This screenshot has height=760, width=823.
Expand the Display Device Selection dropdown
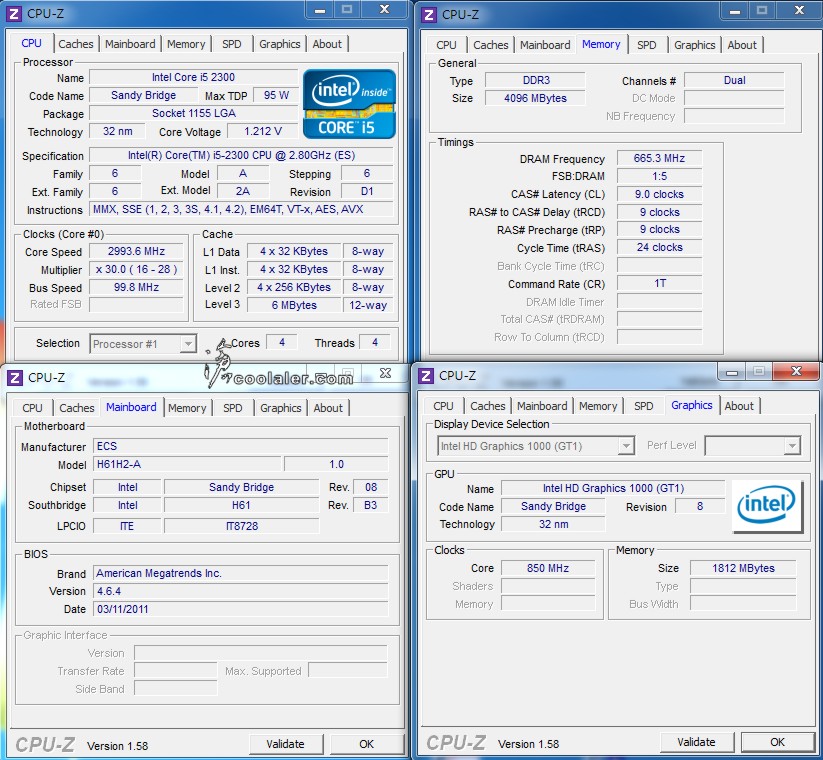tap(536, 446)
